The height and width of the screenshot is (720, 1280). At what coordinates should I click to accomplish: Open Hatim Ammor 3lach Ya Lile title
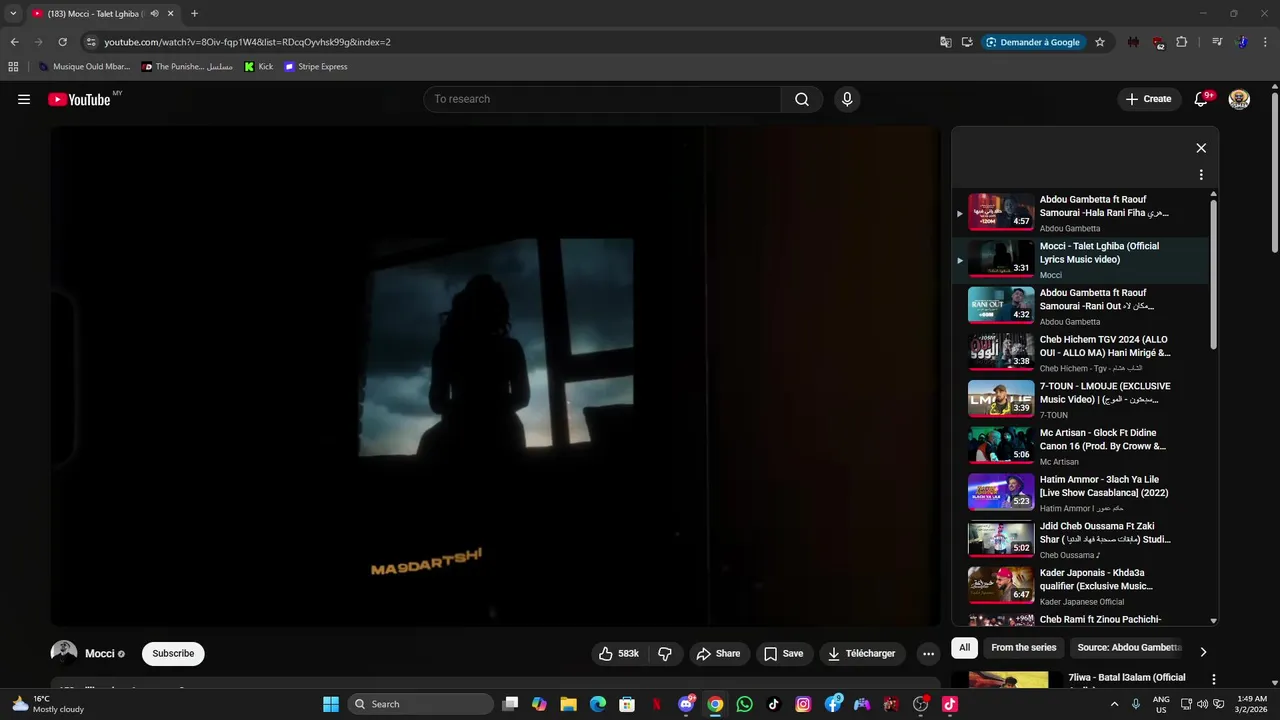(x=1104, y=486)
